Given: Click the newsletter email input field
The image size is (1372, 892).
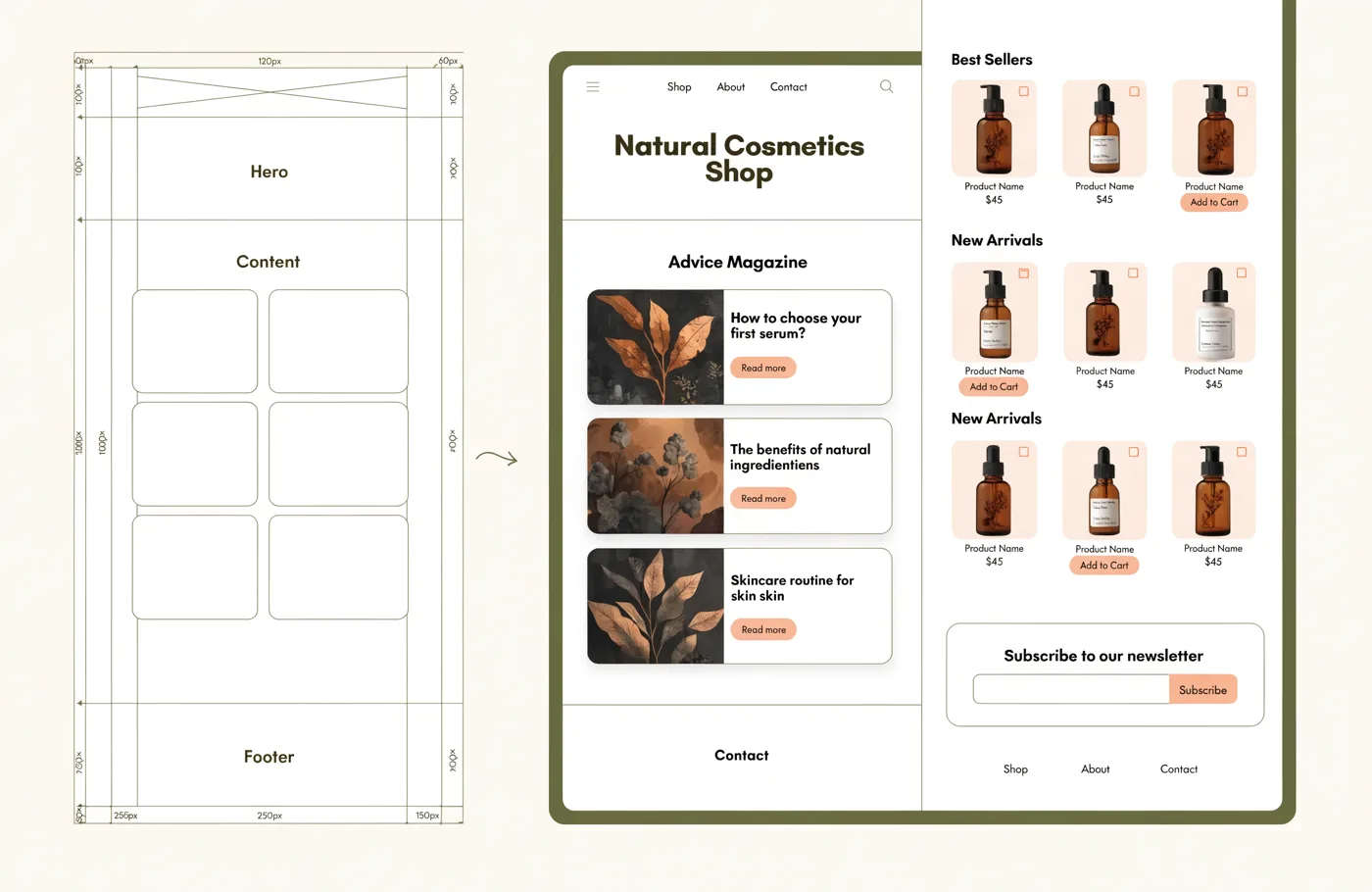Looking at the screenshot, I should 1071,689.
